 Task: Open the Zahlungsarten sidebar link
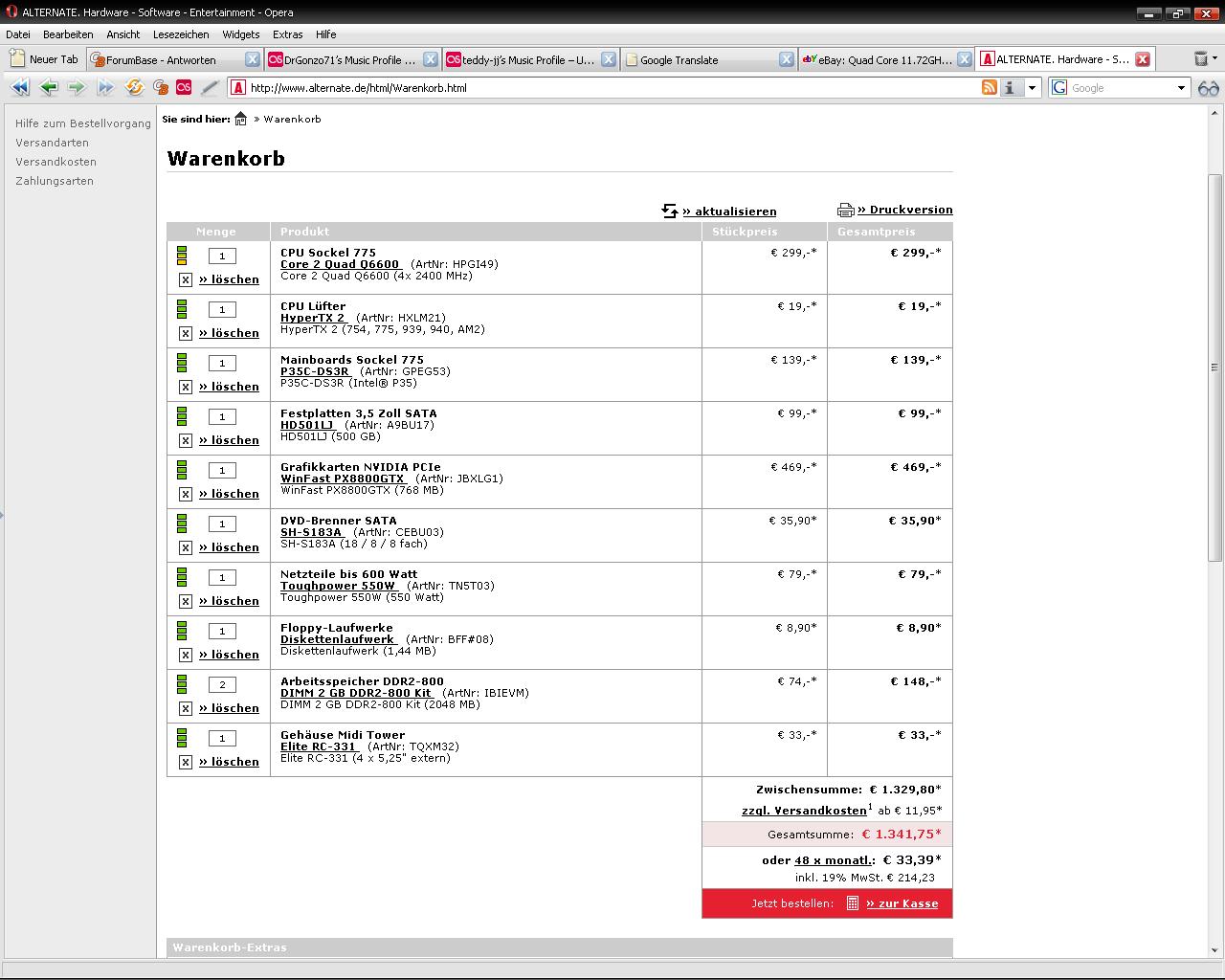click(x=55, y=181)
